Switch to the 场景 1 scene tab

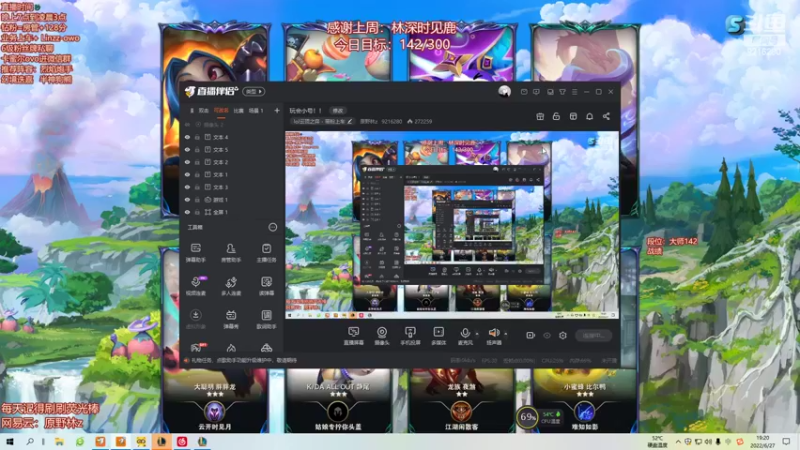256,111
